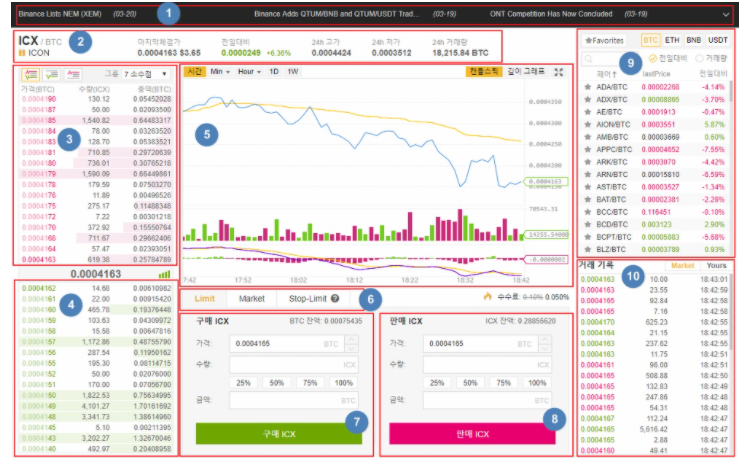739x461 pixels.
Task: Switch to BNB market tab
Action: (693, 40)
